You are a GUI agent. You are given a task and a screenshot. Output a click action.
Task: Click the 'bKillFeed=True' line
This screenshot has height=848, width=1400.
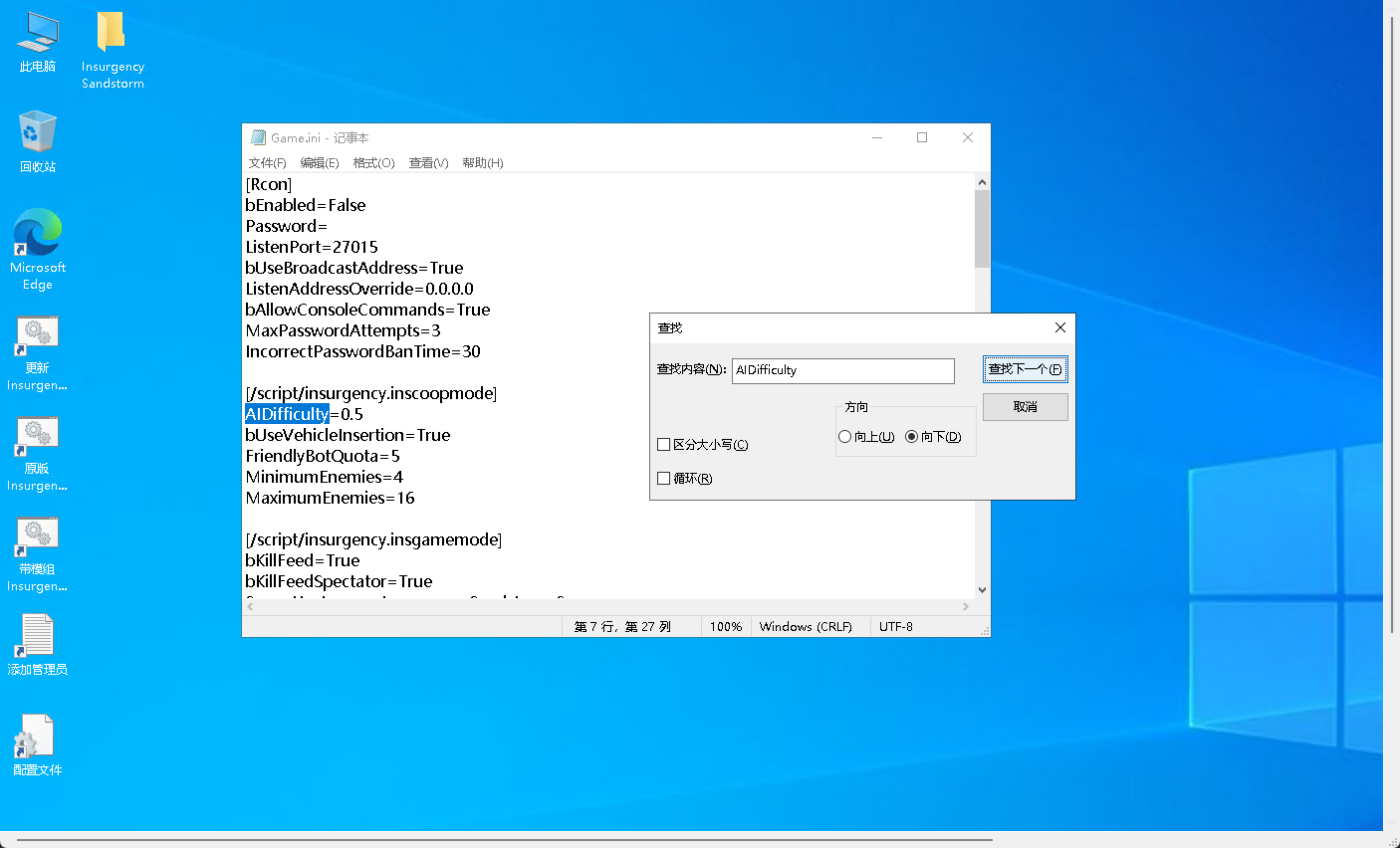303,560
